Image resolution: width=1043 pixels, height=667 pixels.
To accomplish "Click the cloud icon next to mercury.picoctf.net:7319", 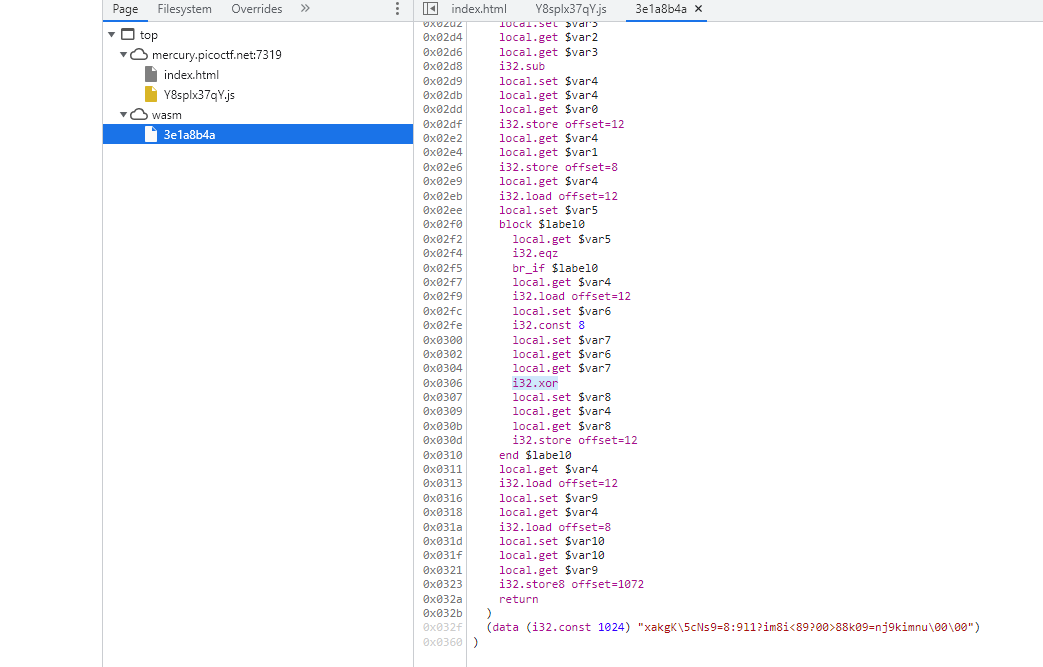I will coord(140,55).
